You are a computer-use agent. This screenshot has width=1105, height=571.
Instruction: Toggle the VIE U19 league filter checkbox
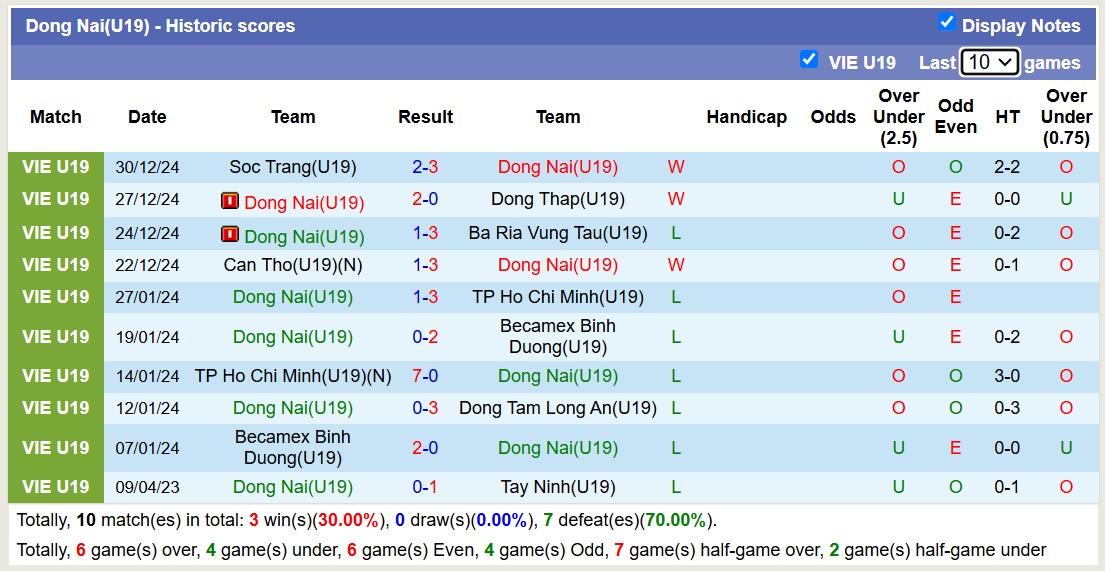[x=809, y=60]
